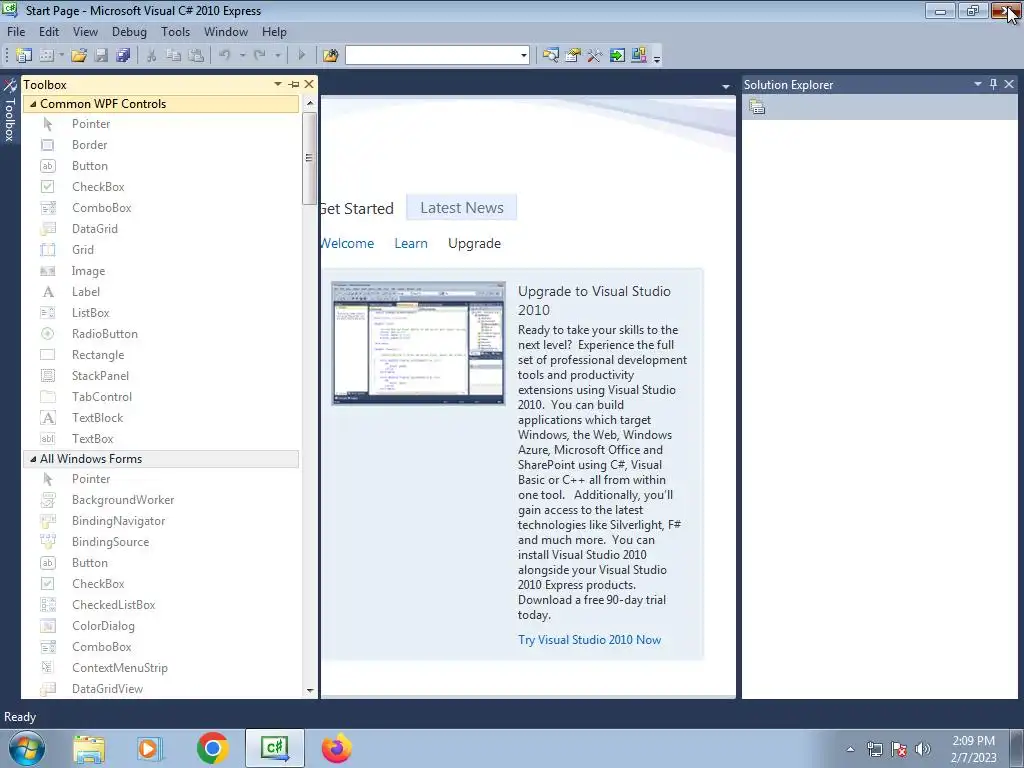
Task: Open the Toolbox window position dropdown
Action: click(x=278, y=84)
